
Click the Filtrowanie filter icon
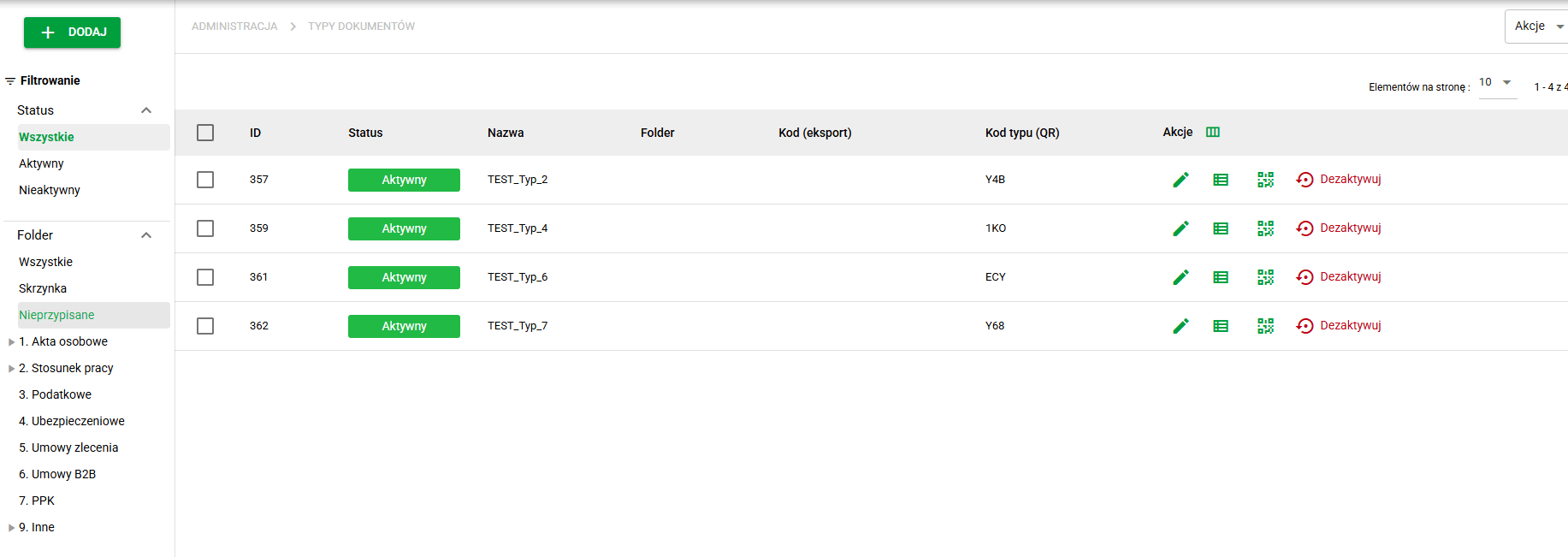[x=10, y=81]
